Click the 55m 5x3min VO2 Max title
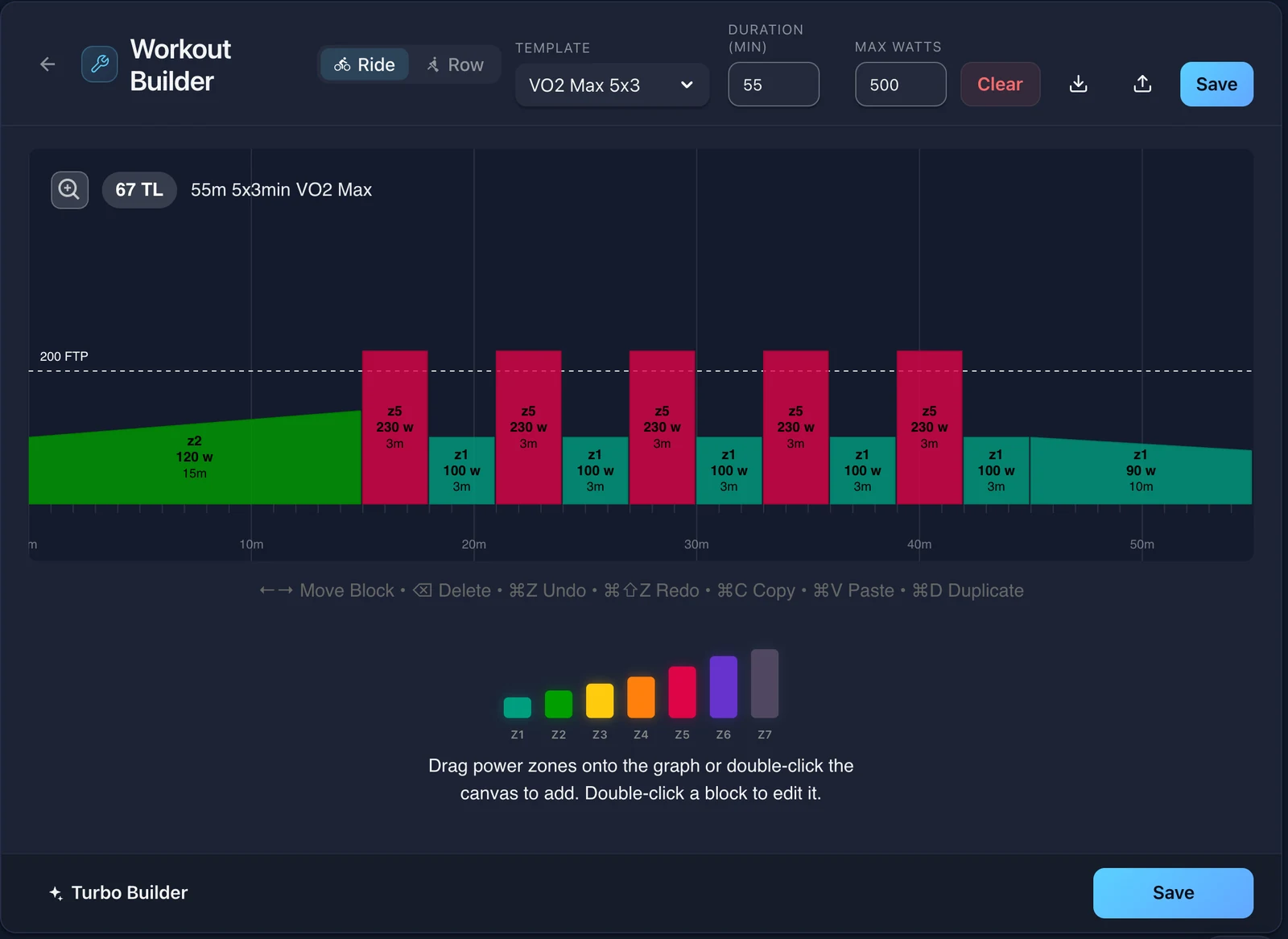 click(281, 190)
